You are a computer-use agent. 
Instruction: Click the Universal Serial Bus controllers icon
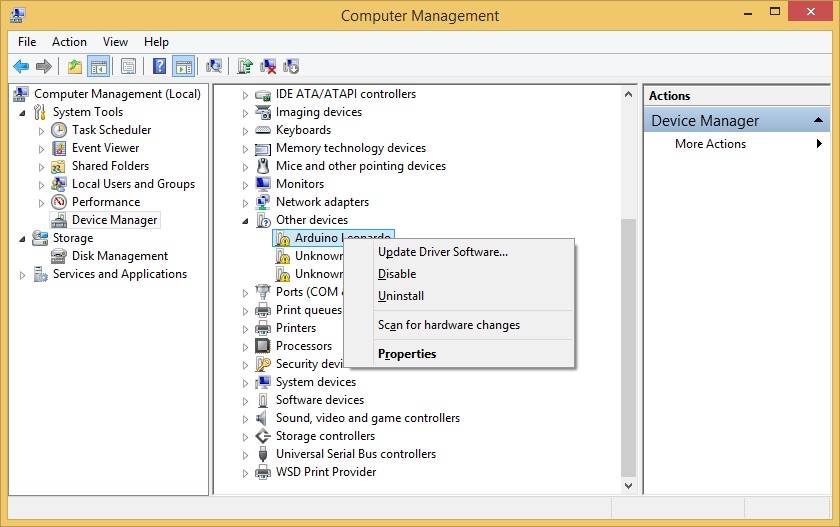tap(263, 454)
